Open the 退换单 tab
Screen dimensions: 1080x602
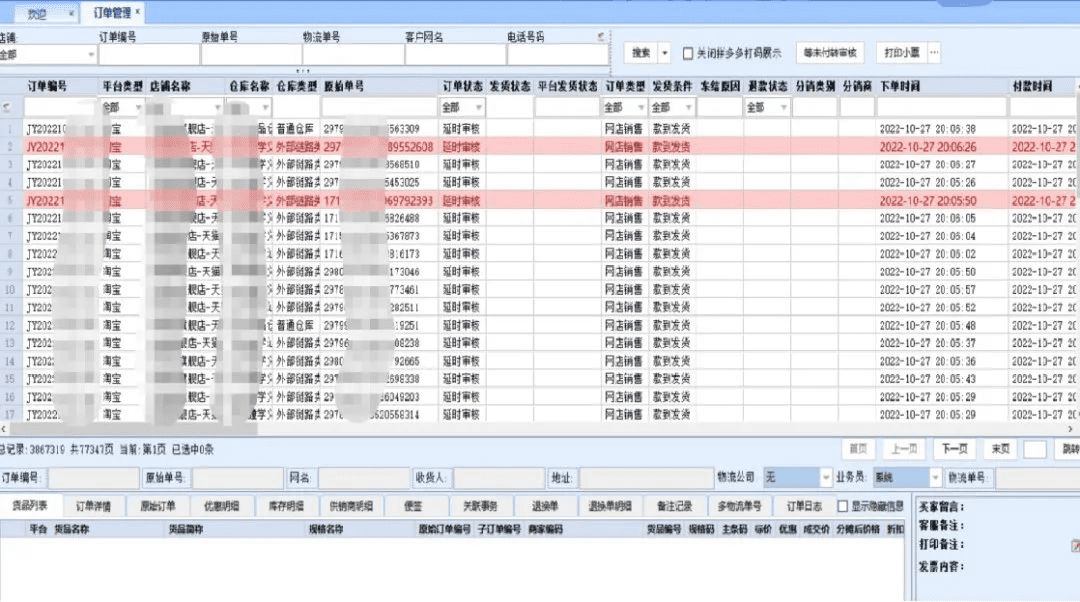point(545,506)
